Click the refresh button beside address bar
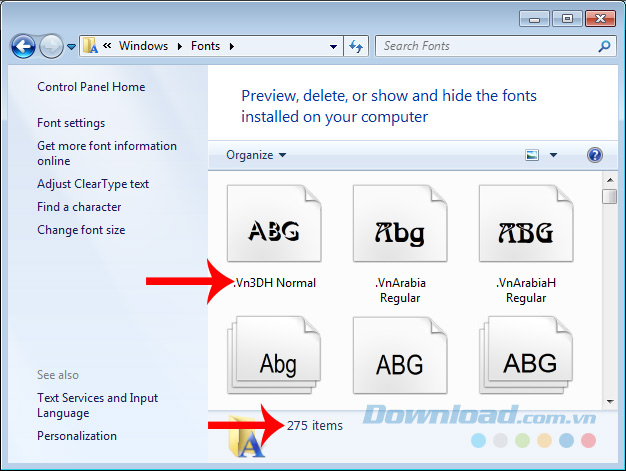626x471 pixels. [356, 46]
